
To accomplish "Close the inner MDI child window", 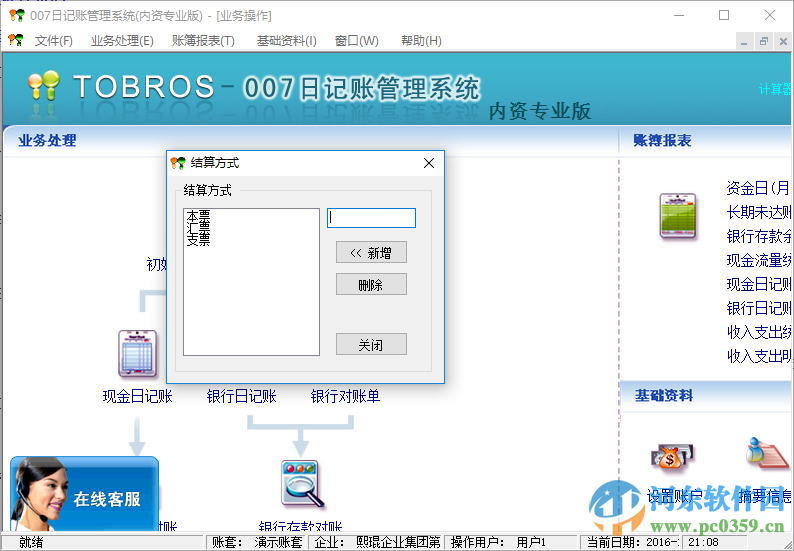I will click(783, 42).
